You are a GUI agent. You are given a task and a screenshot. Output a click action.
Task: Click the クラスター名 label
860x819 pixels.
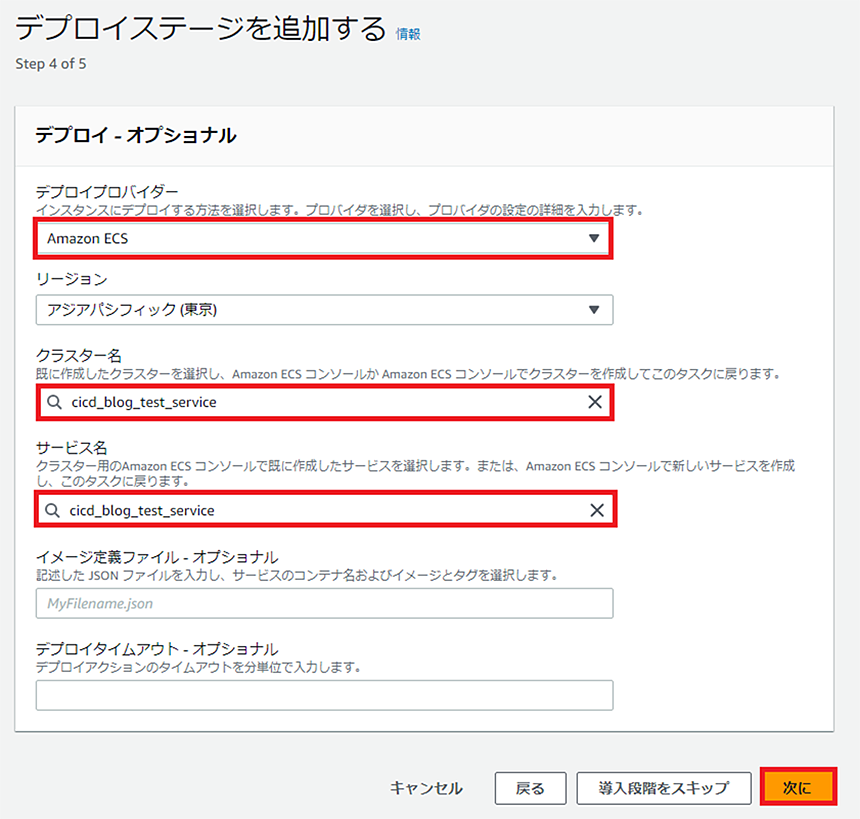pos(78,355)
